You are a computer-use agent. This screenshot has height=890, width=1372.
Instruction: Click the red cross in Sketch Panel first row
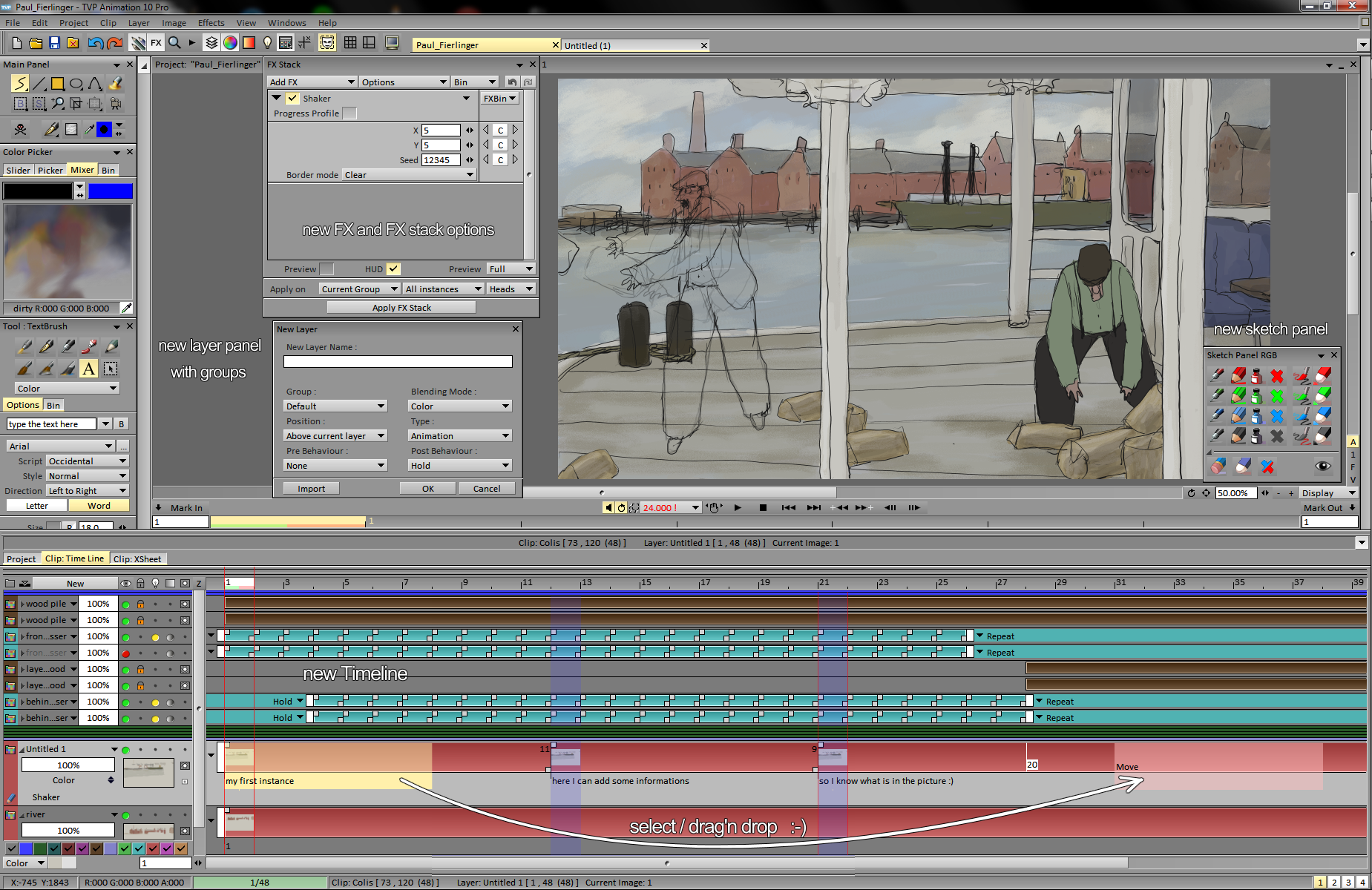coord(1277,376)
